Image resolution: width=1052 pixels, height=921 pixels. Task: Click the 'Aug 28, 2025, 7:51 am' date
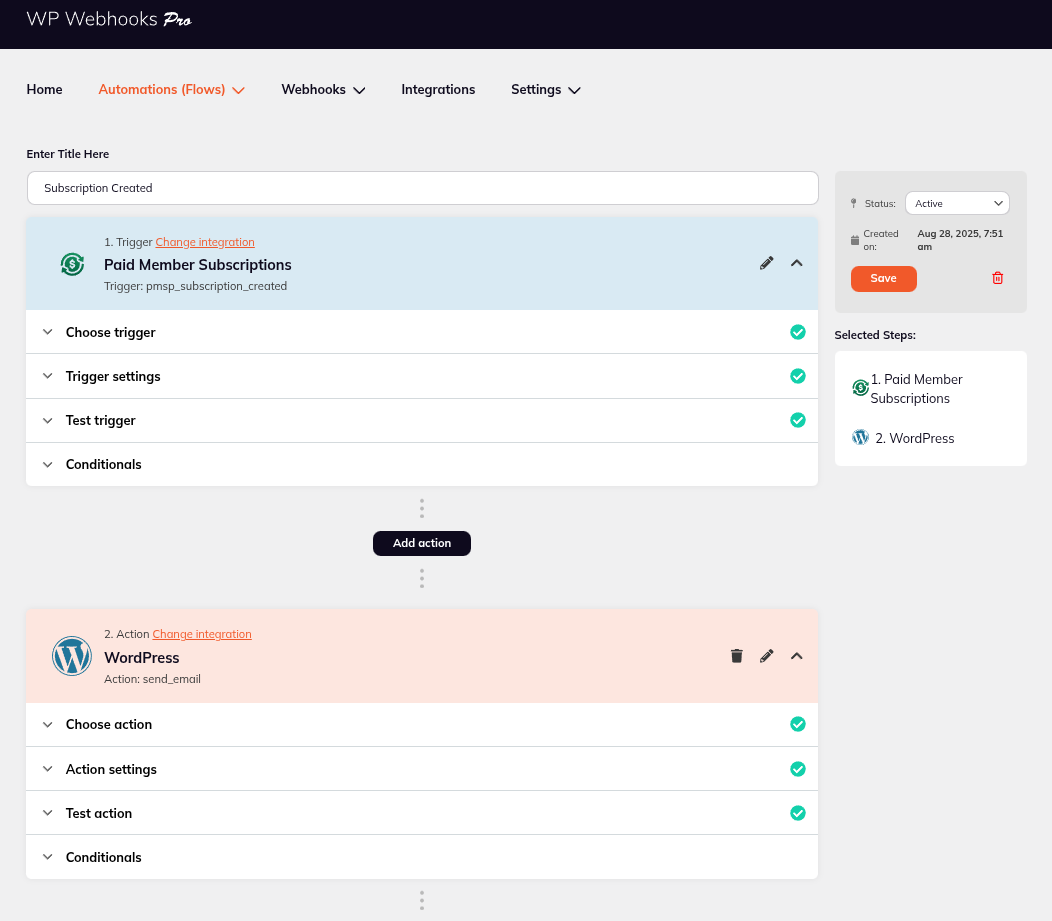tap(960, 240)
